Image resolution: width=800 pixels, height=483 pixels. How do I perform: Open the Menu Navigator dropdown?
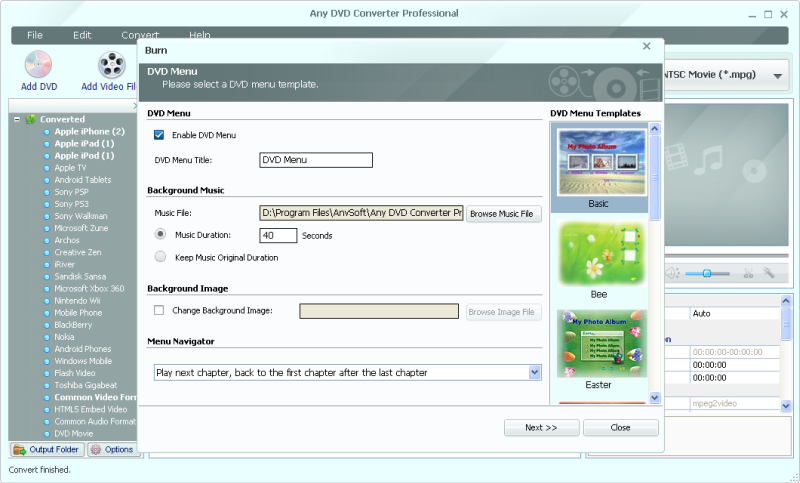pos(534,372)
